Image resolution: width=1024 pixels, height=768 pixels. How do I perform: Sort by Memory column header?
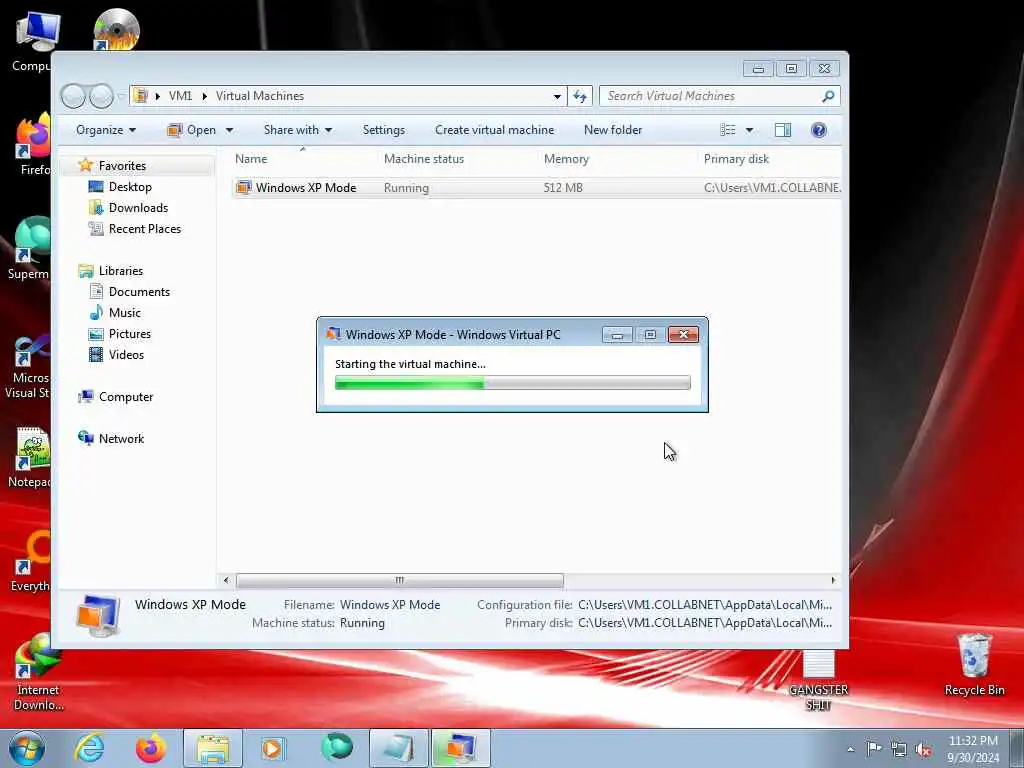[566, 159]
